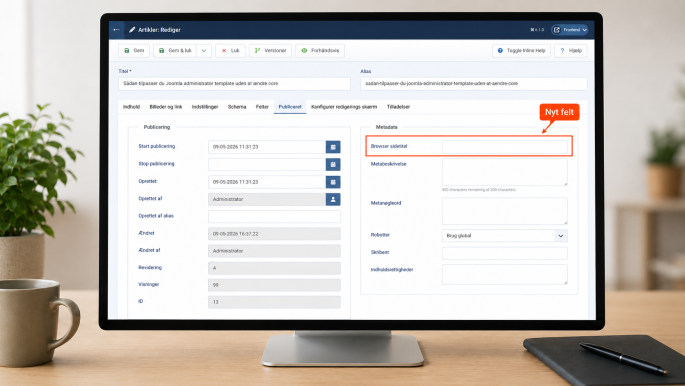
Task: Open calendar for Start publicering
Action: pyautogui.click(x=333, y=147)
